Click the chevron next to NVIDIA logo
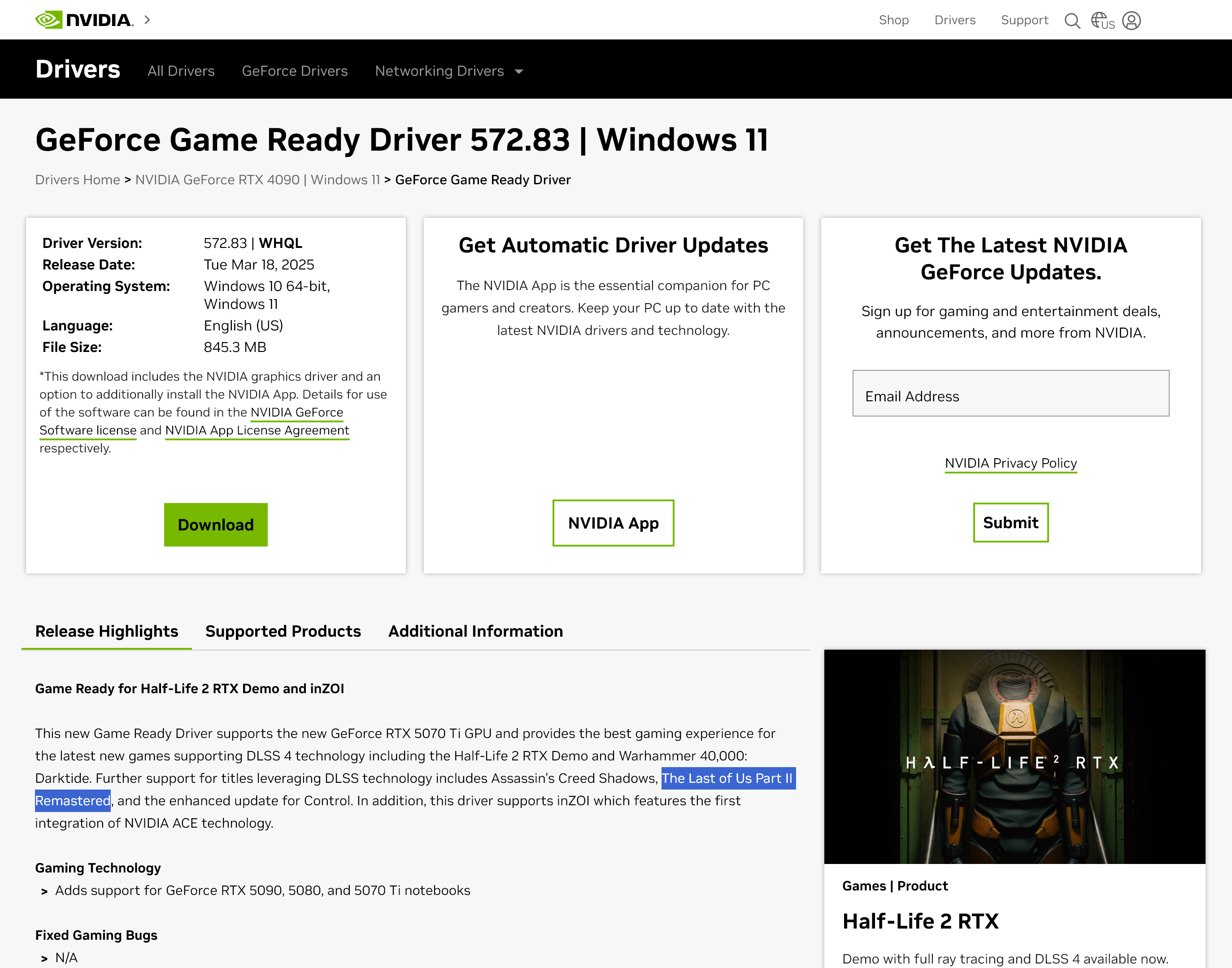1232x968 pixels. click(x=148, y=20)
